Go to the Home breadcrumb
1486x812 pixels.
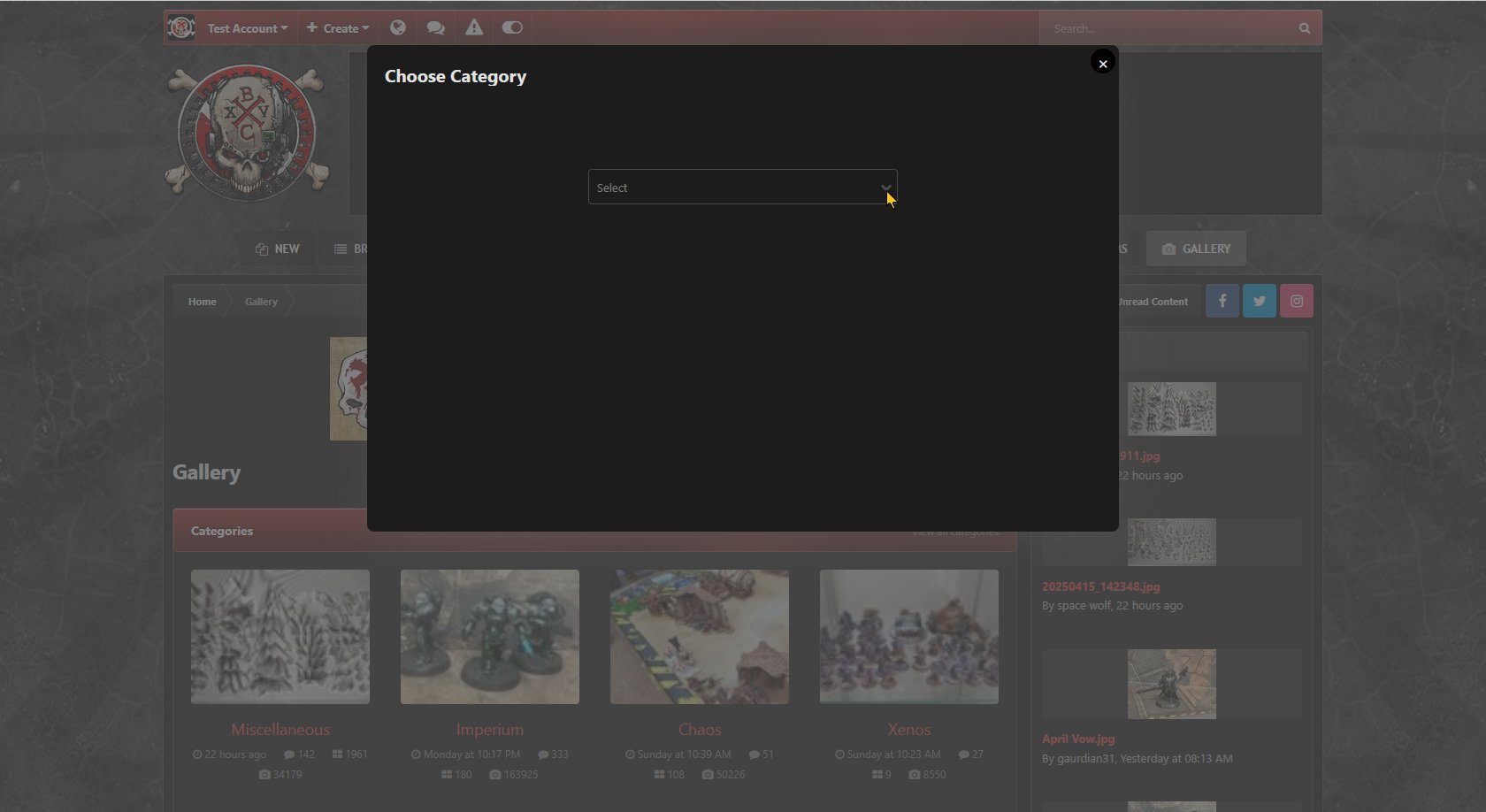click(202, 302)
